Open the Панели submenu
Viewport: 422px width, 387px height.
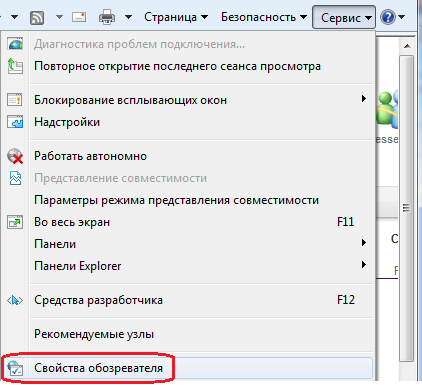click(202, 244)
